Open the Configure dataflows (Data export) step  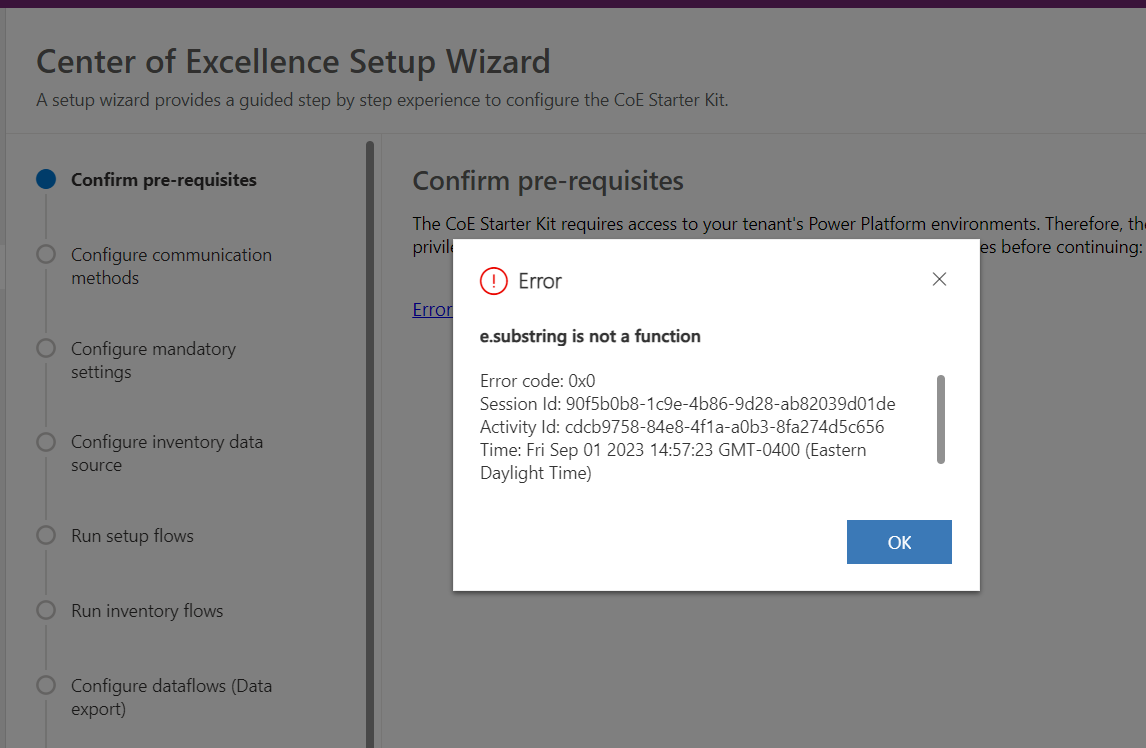tap(171, 697)
